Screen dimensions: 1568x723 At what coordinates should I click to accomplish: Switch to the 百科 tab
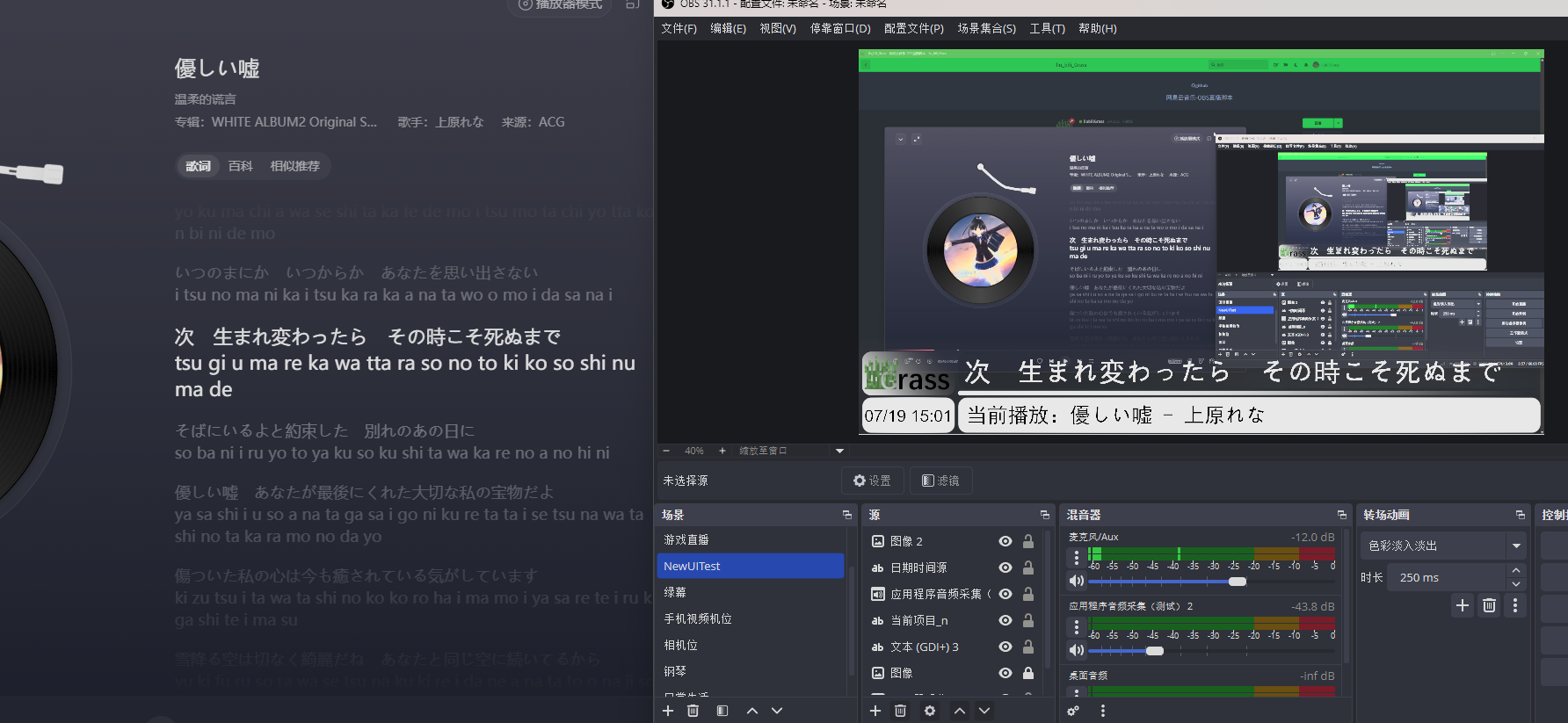(240, 166)
